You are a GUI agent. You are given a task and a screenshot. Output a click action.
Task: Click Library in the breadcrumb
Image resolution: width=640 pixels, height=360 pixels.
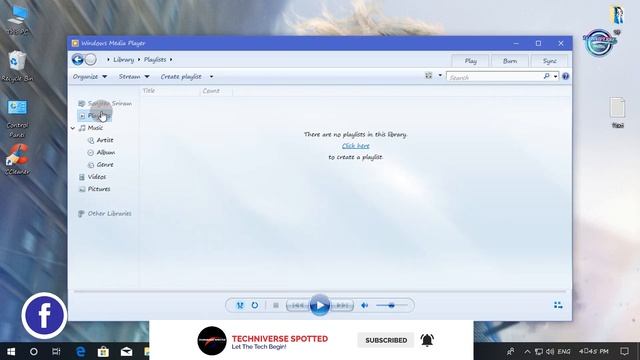coord(124,60)
